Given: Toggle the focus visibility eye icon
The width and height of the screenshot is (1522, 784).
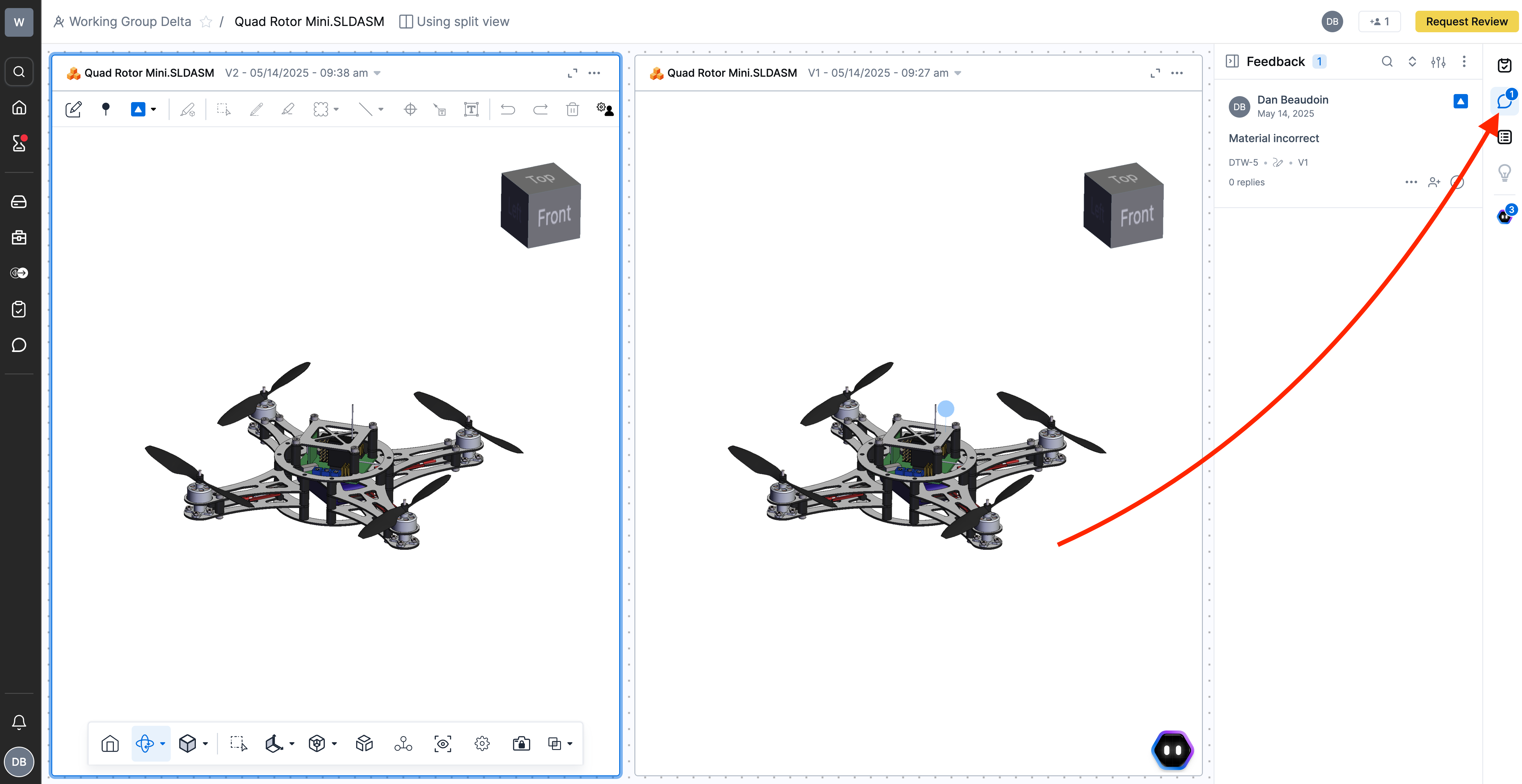Looking at the screenshot, I should click(443, 743).
